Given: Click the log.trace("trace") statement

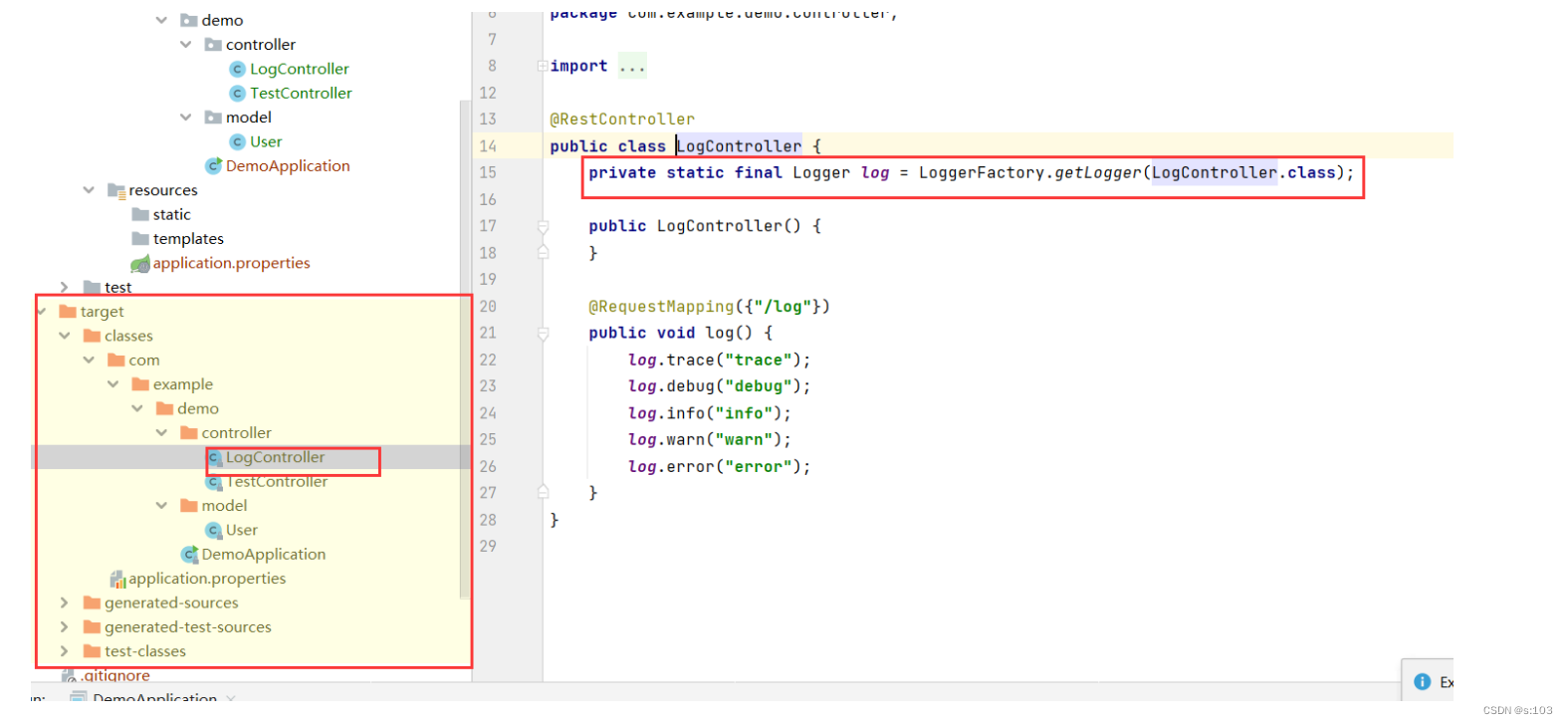Looking at the screenshot, I should click(719, 360).
